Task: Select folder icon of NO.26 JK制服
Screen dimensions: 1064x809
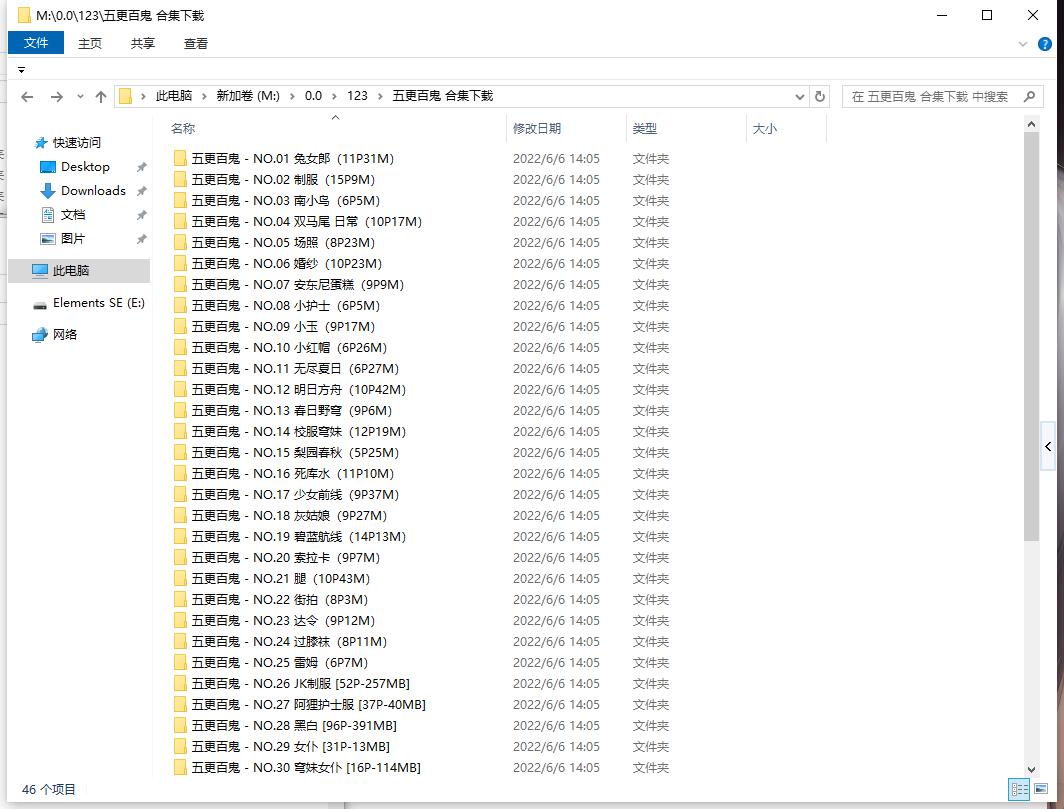Action: click(x=180, y=683)
